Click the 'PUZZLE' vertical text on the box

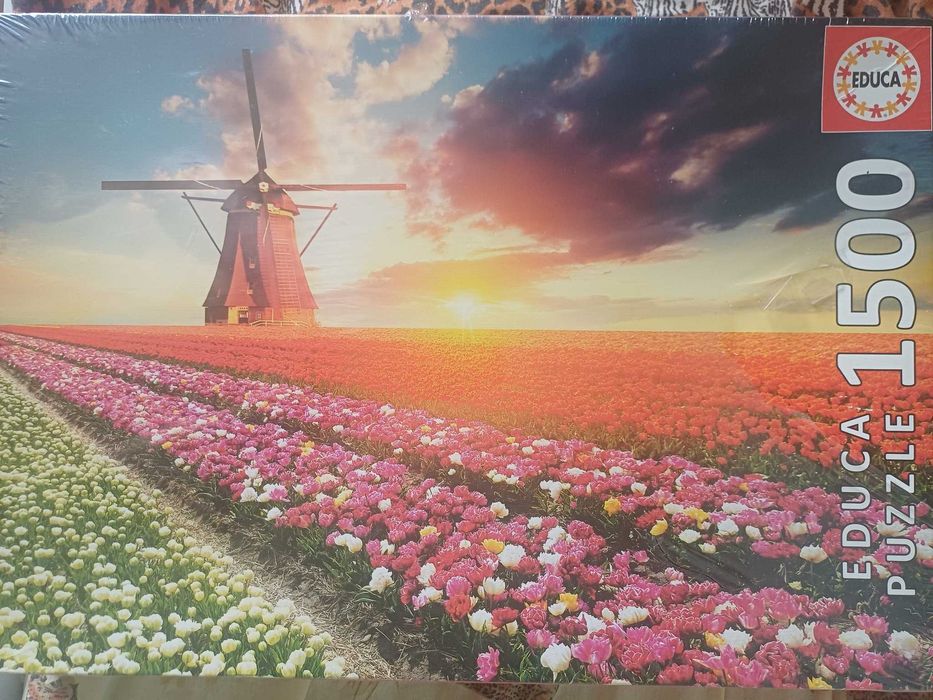[900, 504]
